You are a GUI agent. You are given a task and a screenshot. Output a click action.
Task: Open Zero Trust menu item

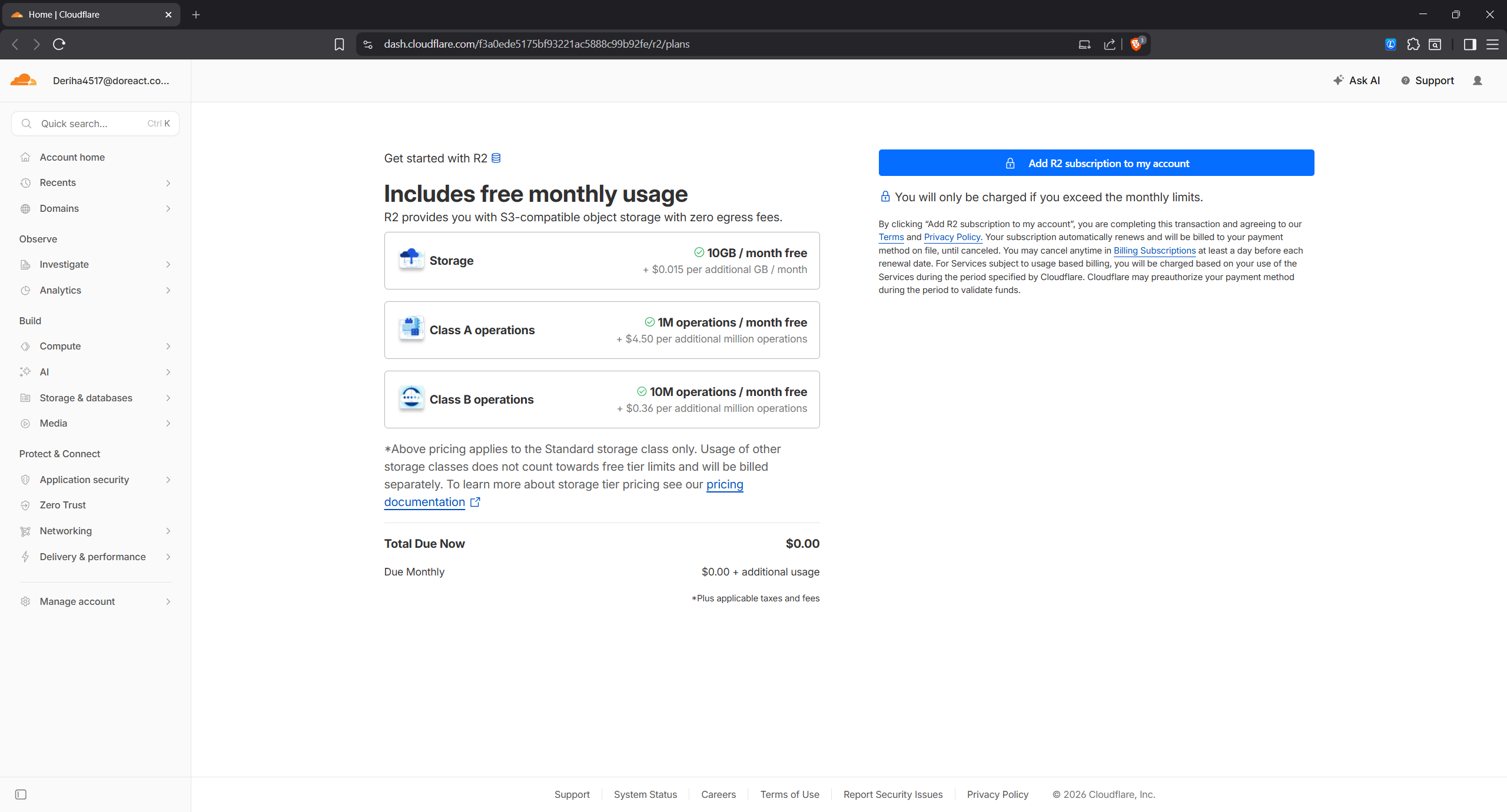[x=95, y=505]
